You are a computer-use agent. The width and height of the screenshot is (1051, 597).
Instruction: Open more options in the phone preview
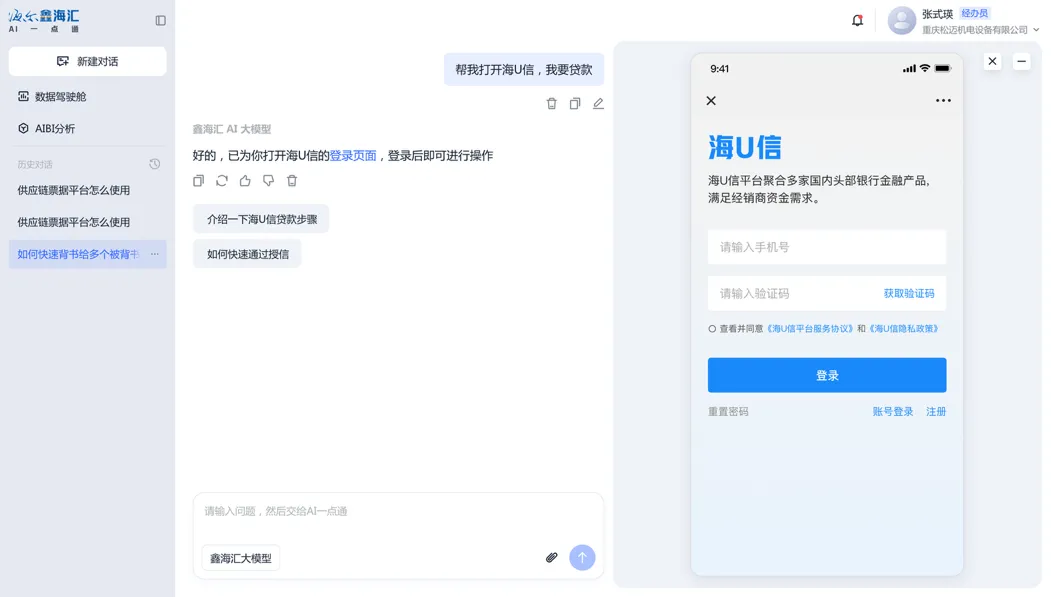[943, 101]
